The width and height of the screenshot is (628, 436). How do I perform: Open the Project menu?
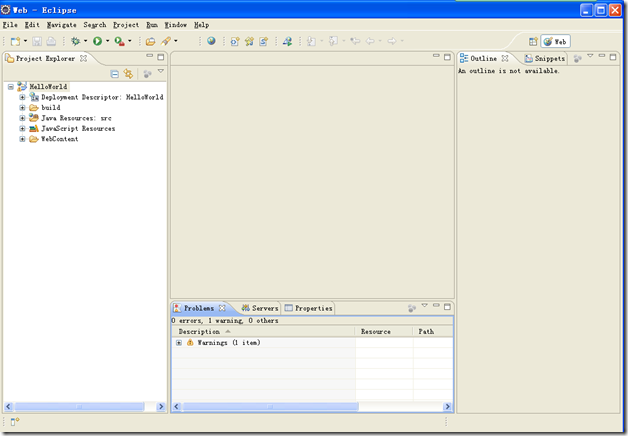click(x=126, y=25)
